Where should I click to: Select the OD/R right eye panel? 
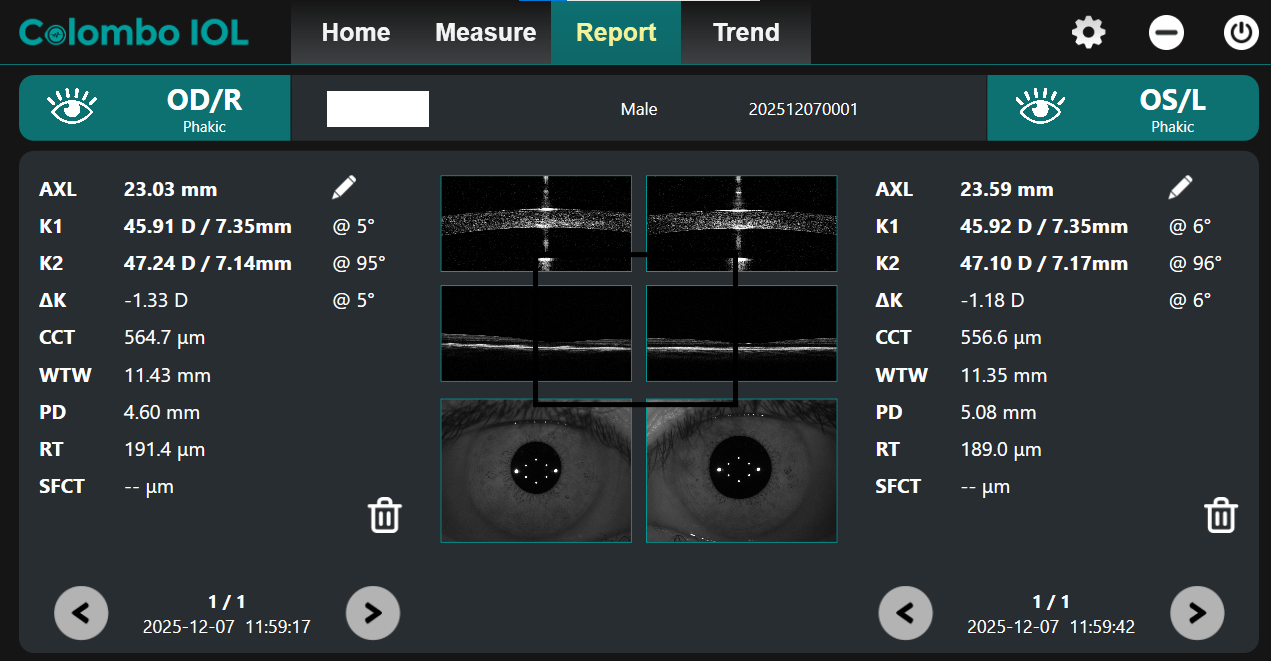click(155, 108)
